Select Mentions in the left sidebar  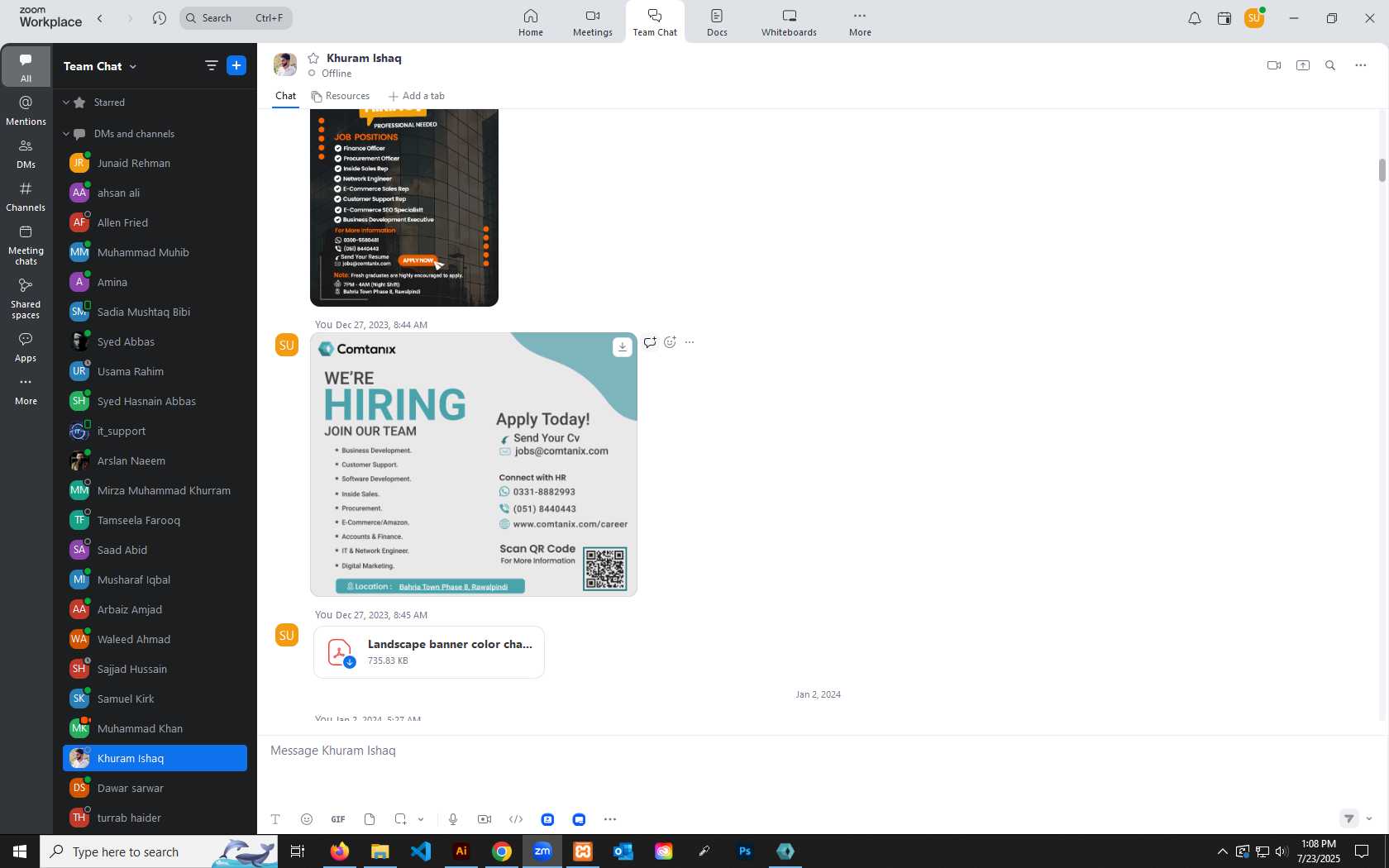(x=26, y=111)
